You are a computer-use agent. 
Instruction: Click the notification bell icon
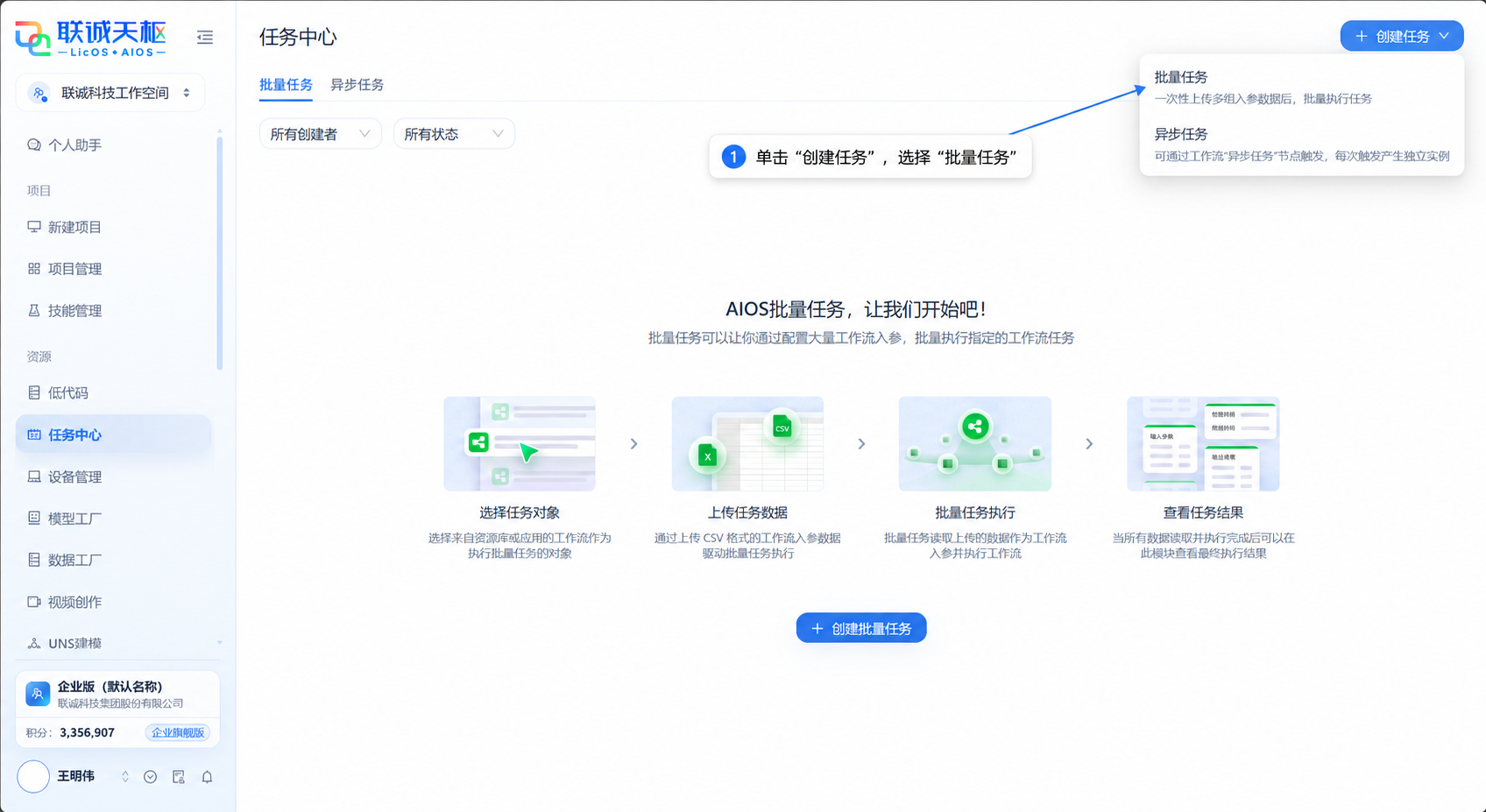click(207, 777)
